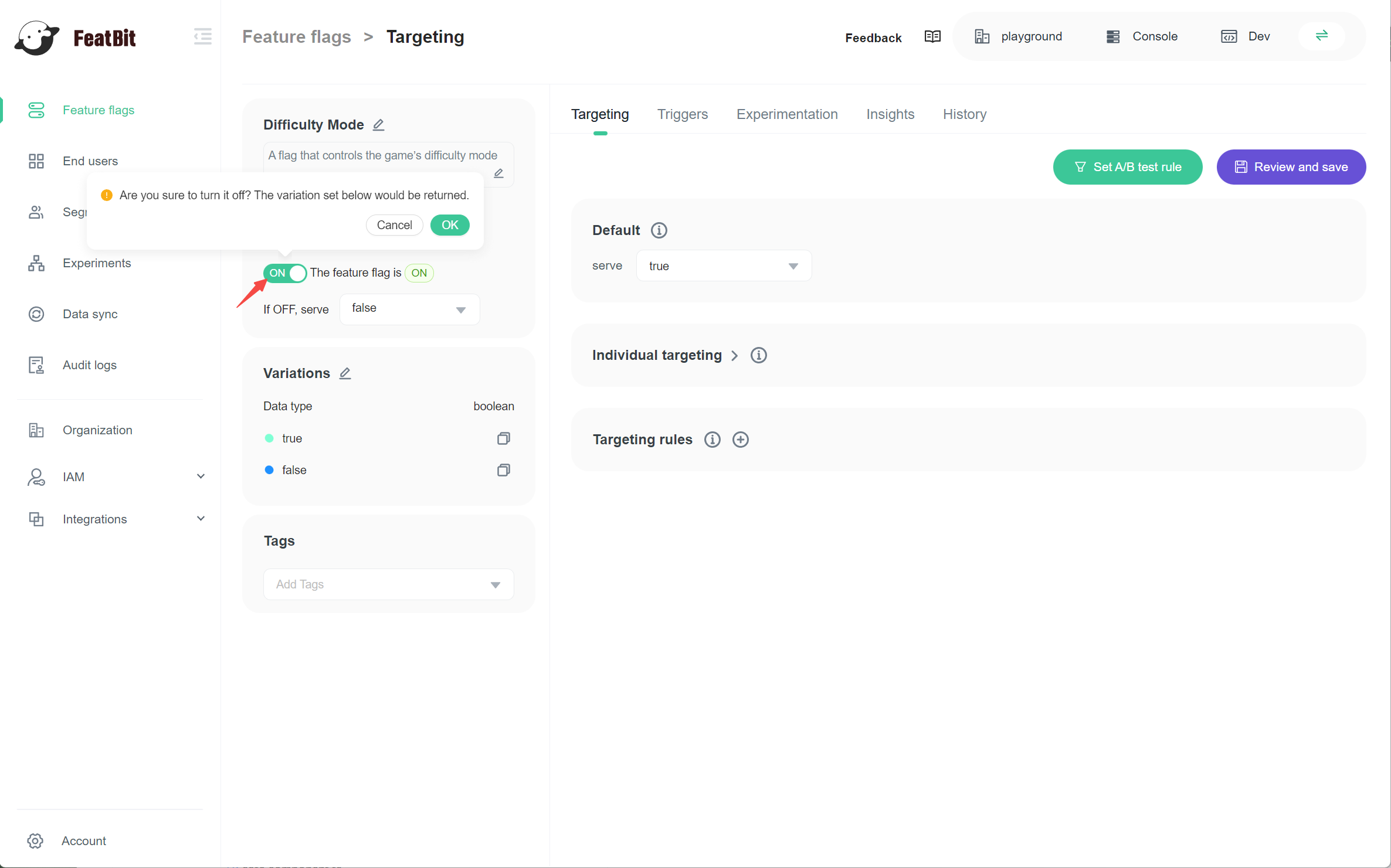The height and width of the screenshot is (868, 1391).
Task: Open the Organization settings
Action: 97,430
